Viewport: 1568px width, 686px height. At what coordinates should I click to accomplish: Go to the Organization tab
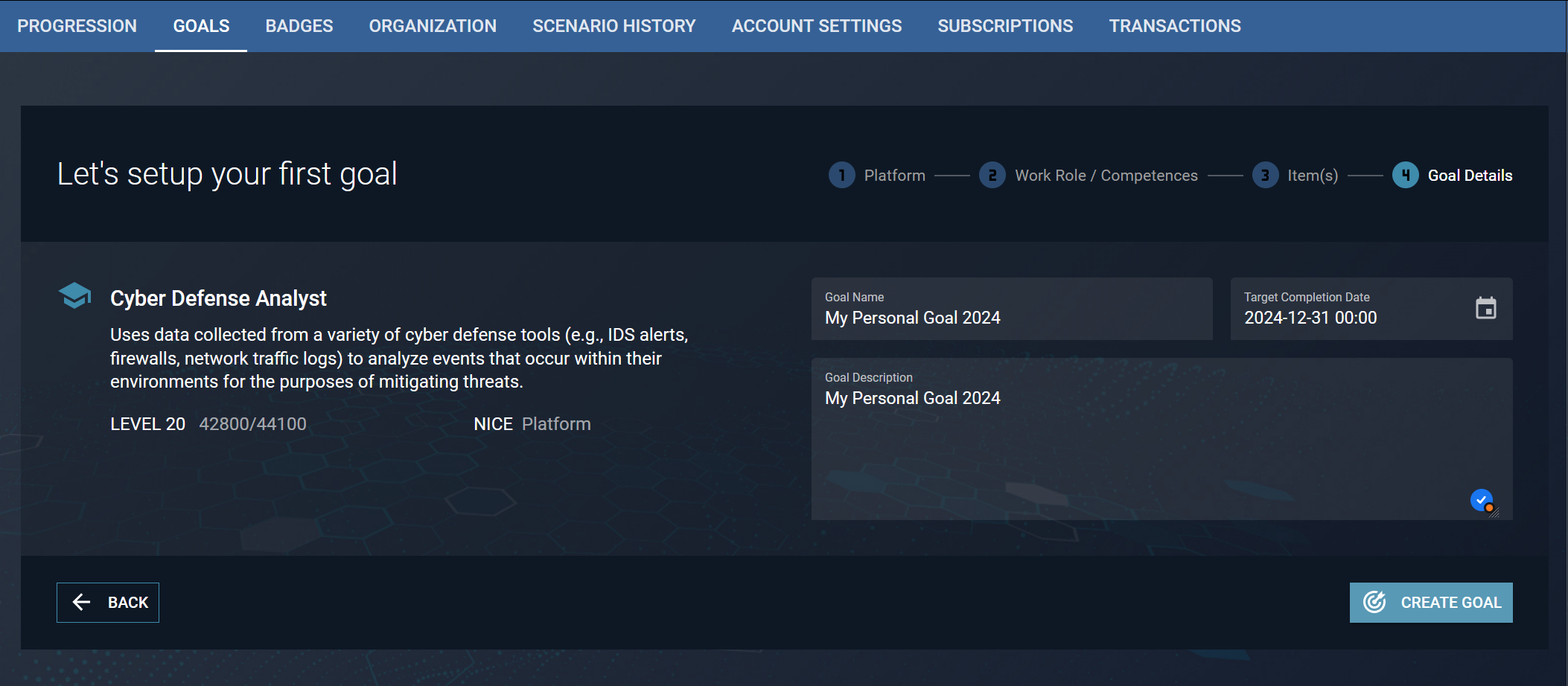click(433, 26)
